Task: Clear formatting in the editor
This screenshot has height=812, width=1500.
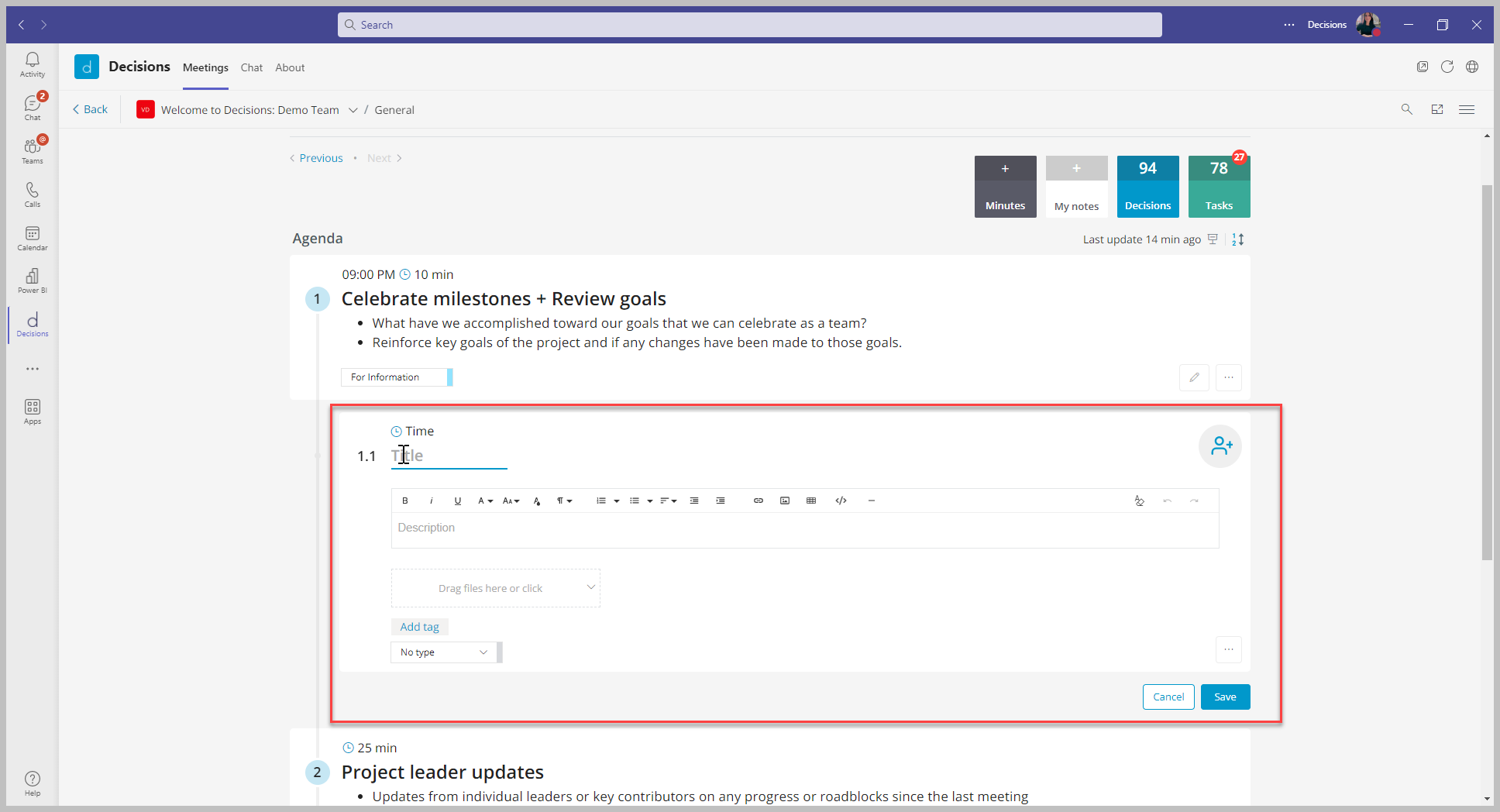Action: (x=1139, y=501)
